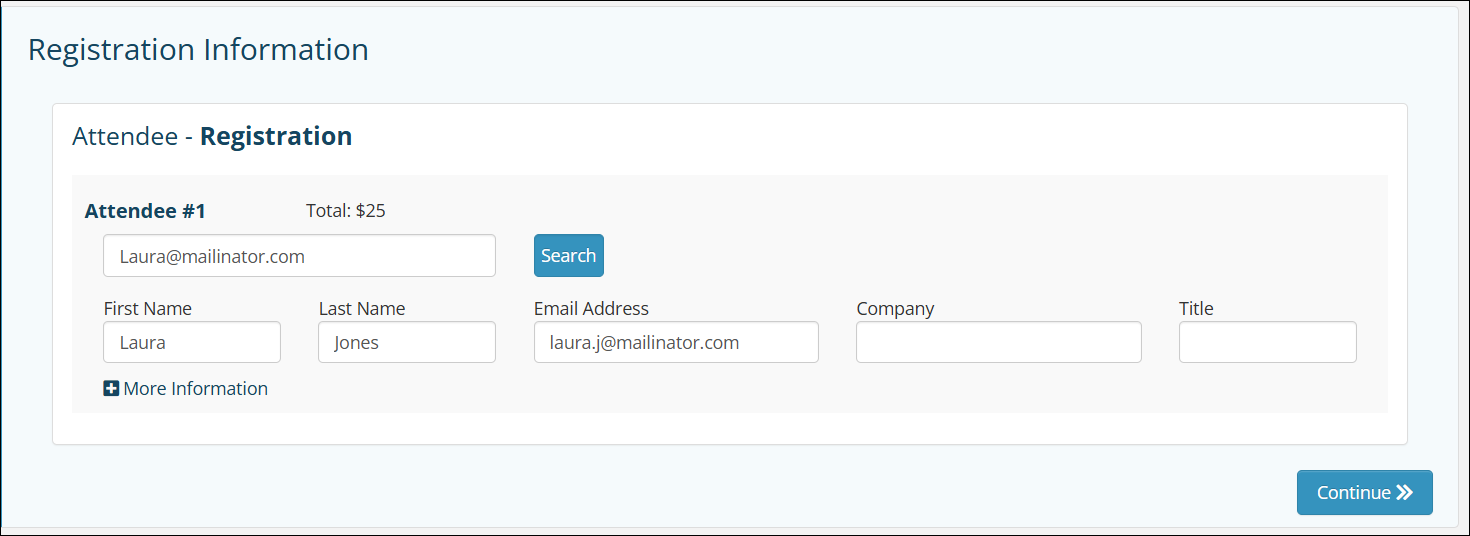Click the Registration Information page heading
The height and width of the screenshot is (536, 1470).
tap(198, 50)
